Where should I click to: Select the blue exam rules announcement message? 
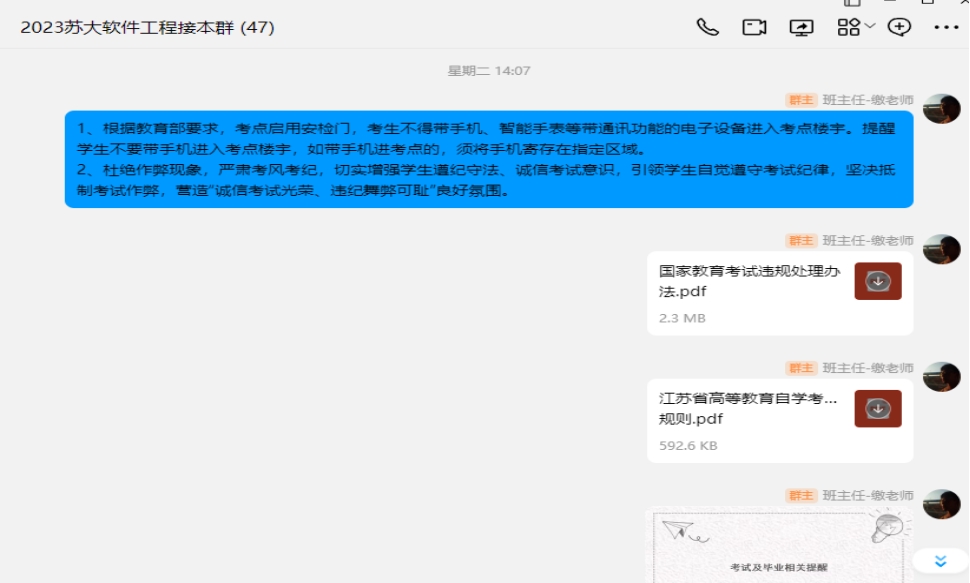pos(488,158)
